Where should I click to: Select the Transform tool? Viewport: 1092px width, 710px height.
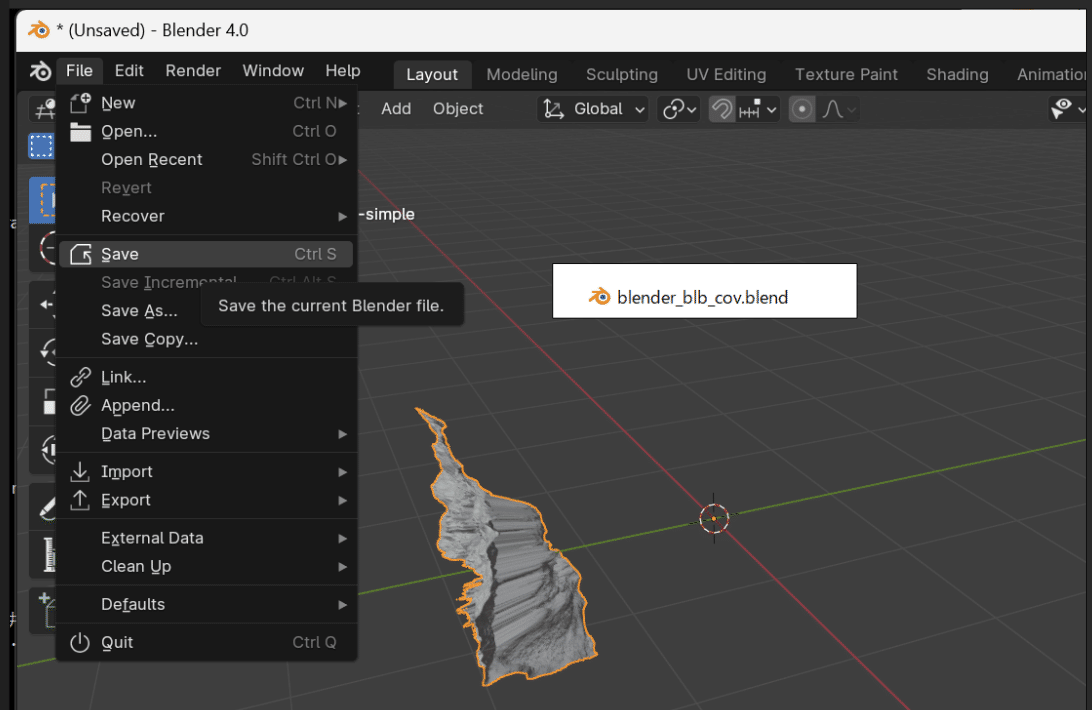(45, 450)
